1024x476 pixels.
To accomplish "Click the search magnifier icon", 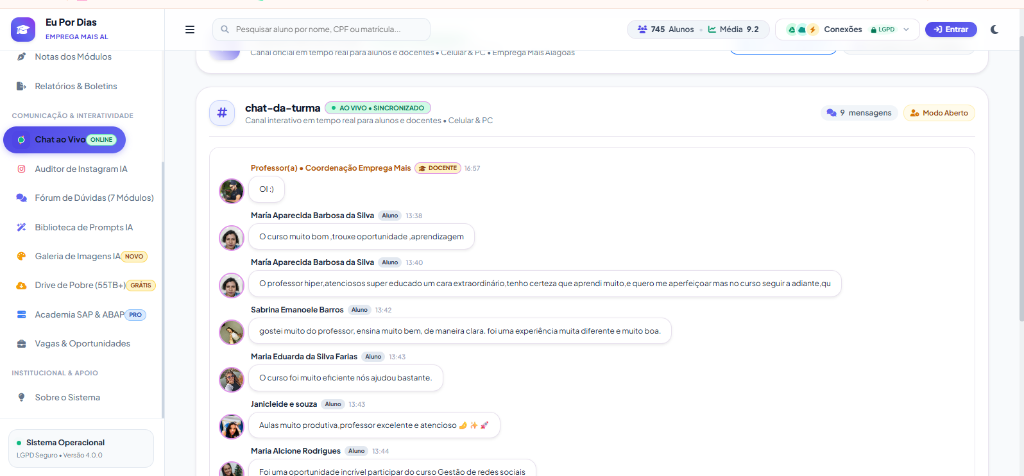I will coord(225,29).
